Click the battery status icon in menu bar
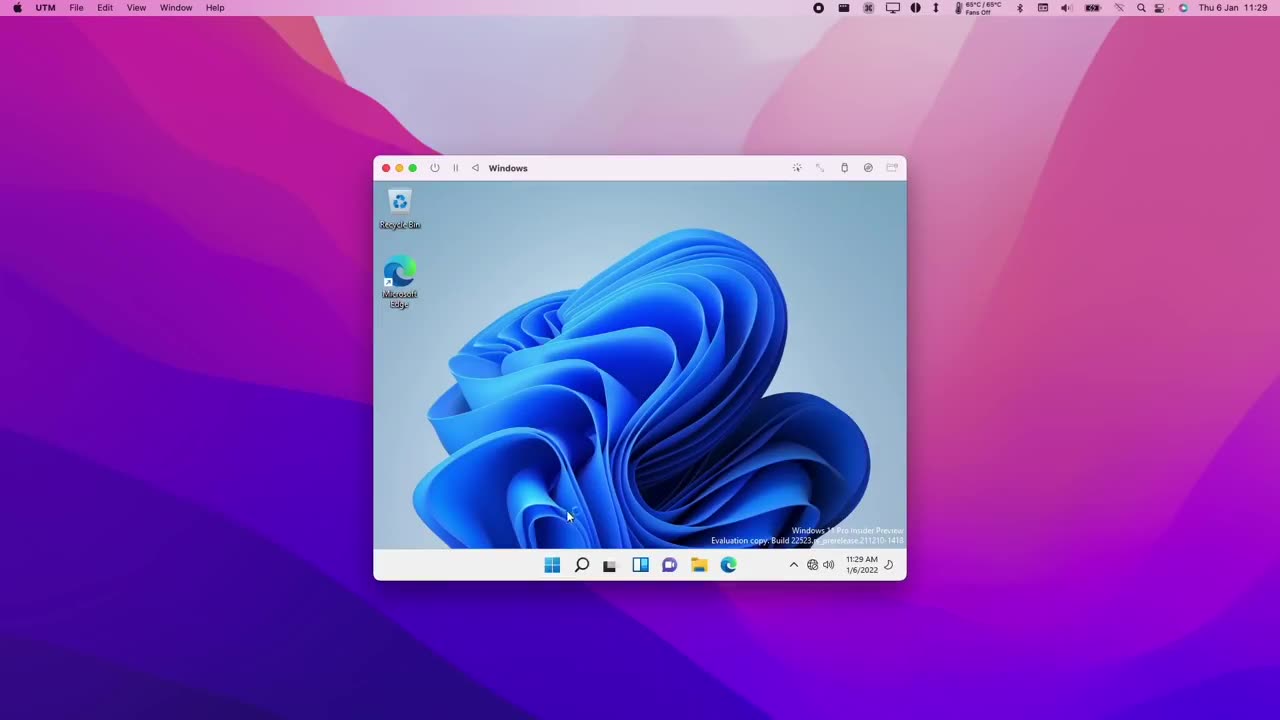The width and height of the screenshot is (1280, 720). (1093, 8)
